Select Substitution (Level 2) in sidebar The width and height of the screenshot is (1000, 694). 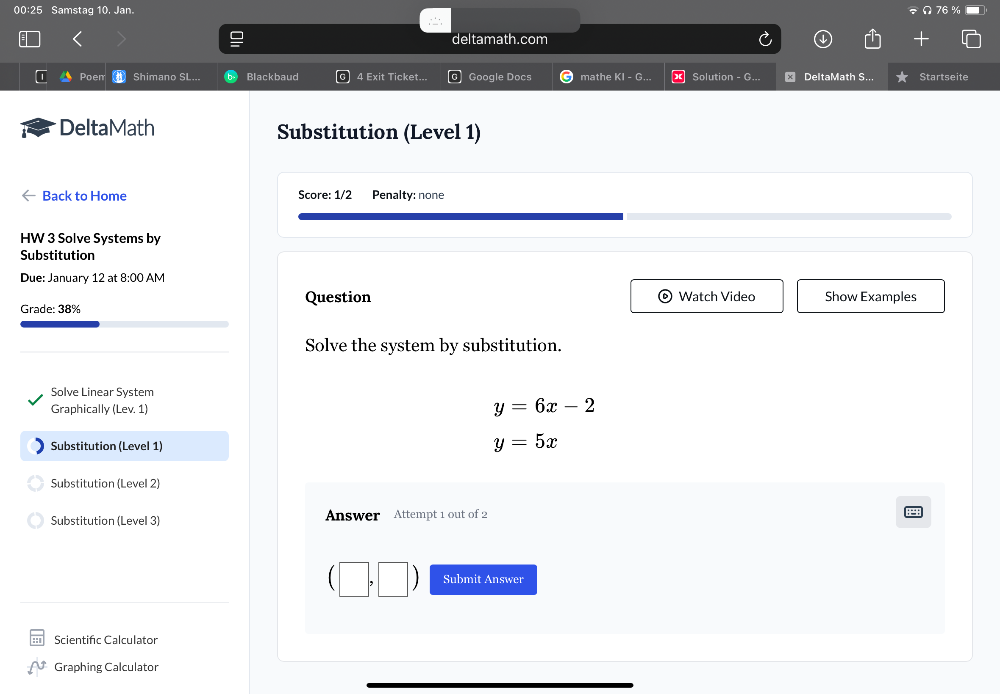[x=105, y=483]
